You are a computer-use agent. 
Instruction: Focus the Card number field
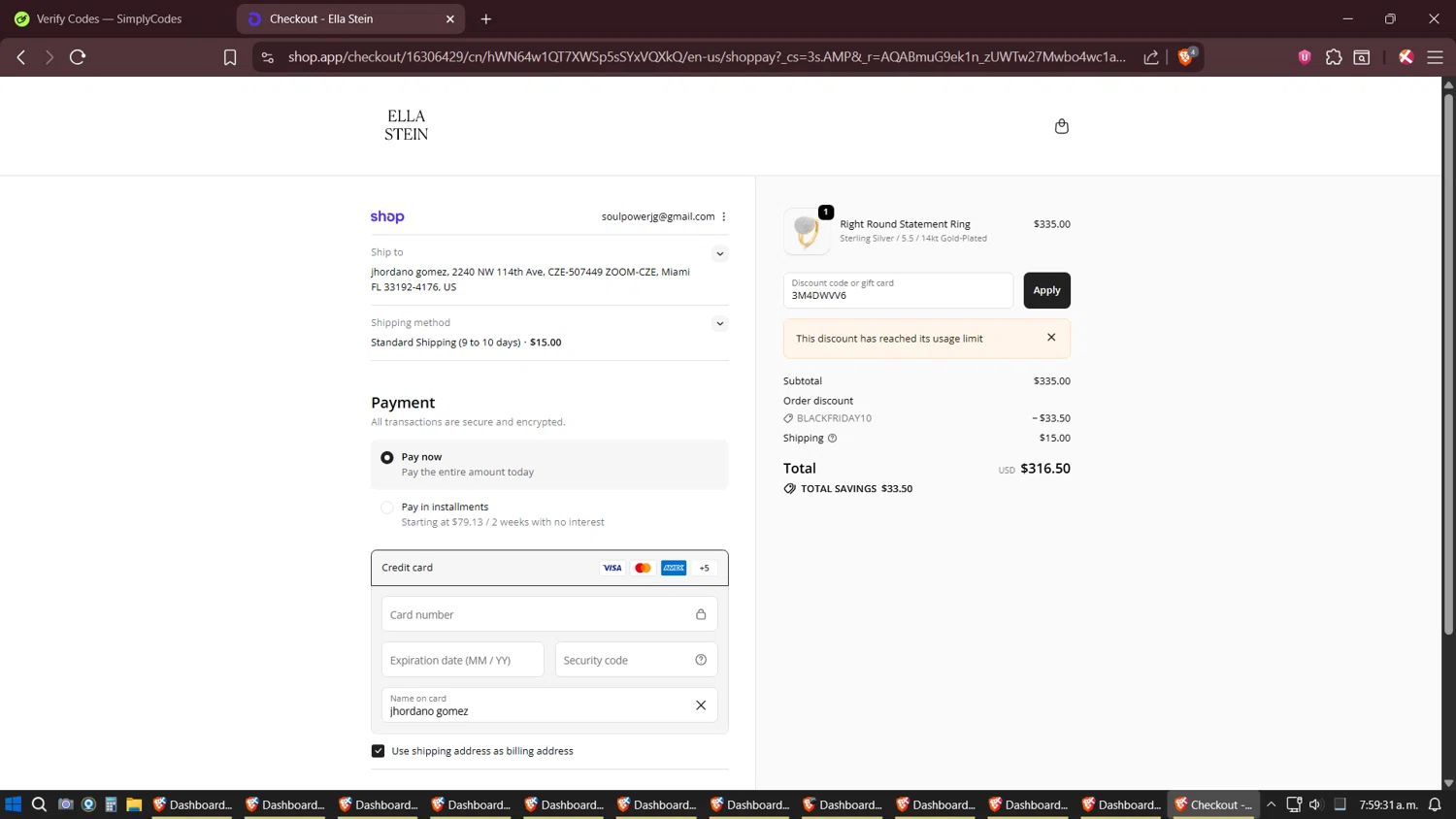(x=549, y=614)
